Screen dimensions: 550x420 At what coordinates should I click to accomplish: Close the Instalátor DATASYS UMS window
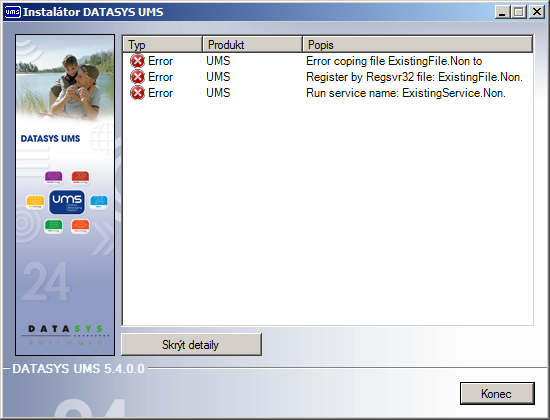pyautogui.click(x=537, y=12)
